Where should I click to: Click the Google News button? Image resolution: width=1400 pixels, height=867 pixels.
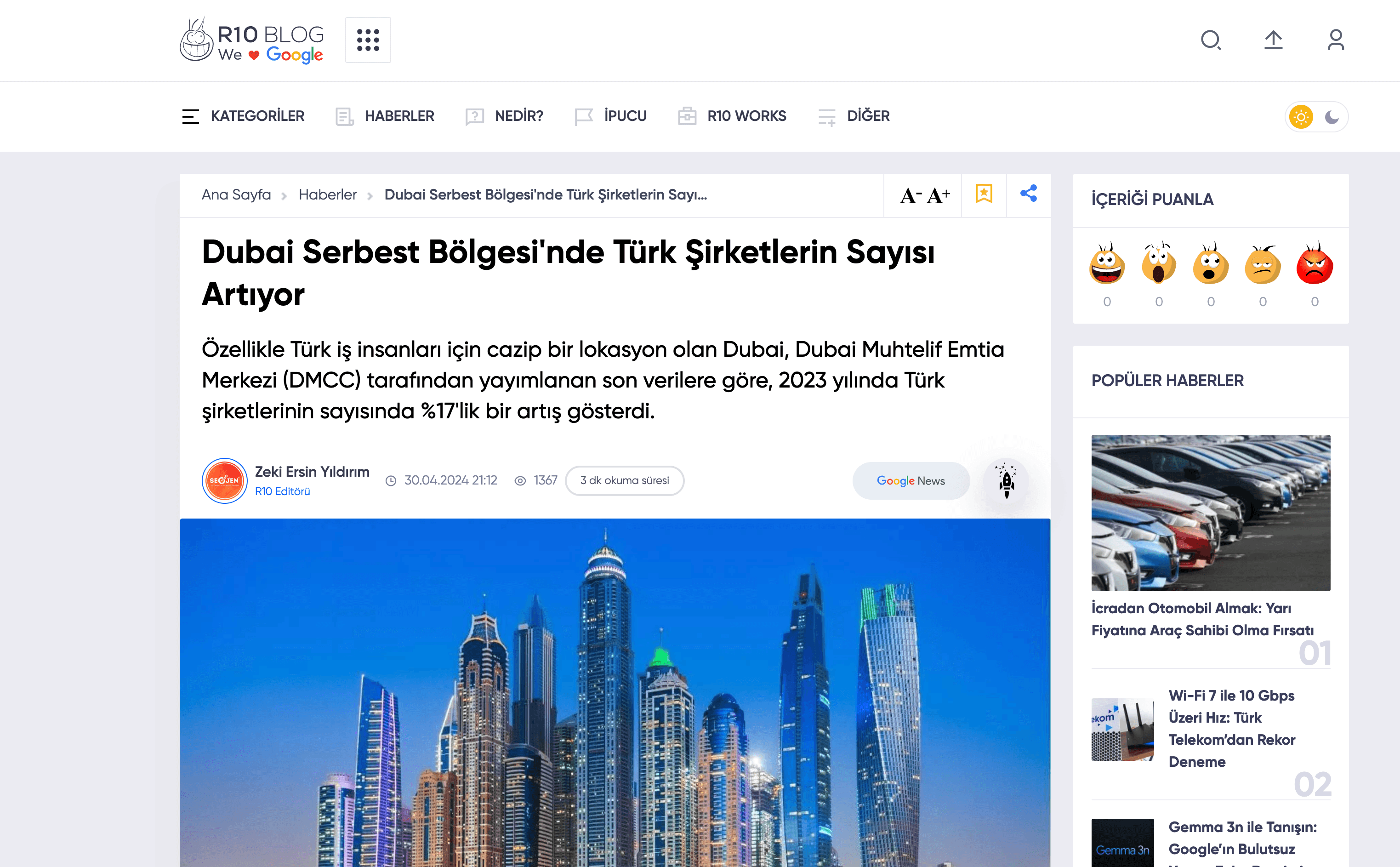coord(911,480)
